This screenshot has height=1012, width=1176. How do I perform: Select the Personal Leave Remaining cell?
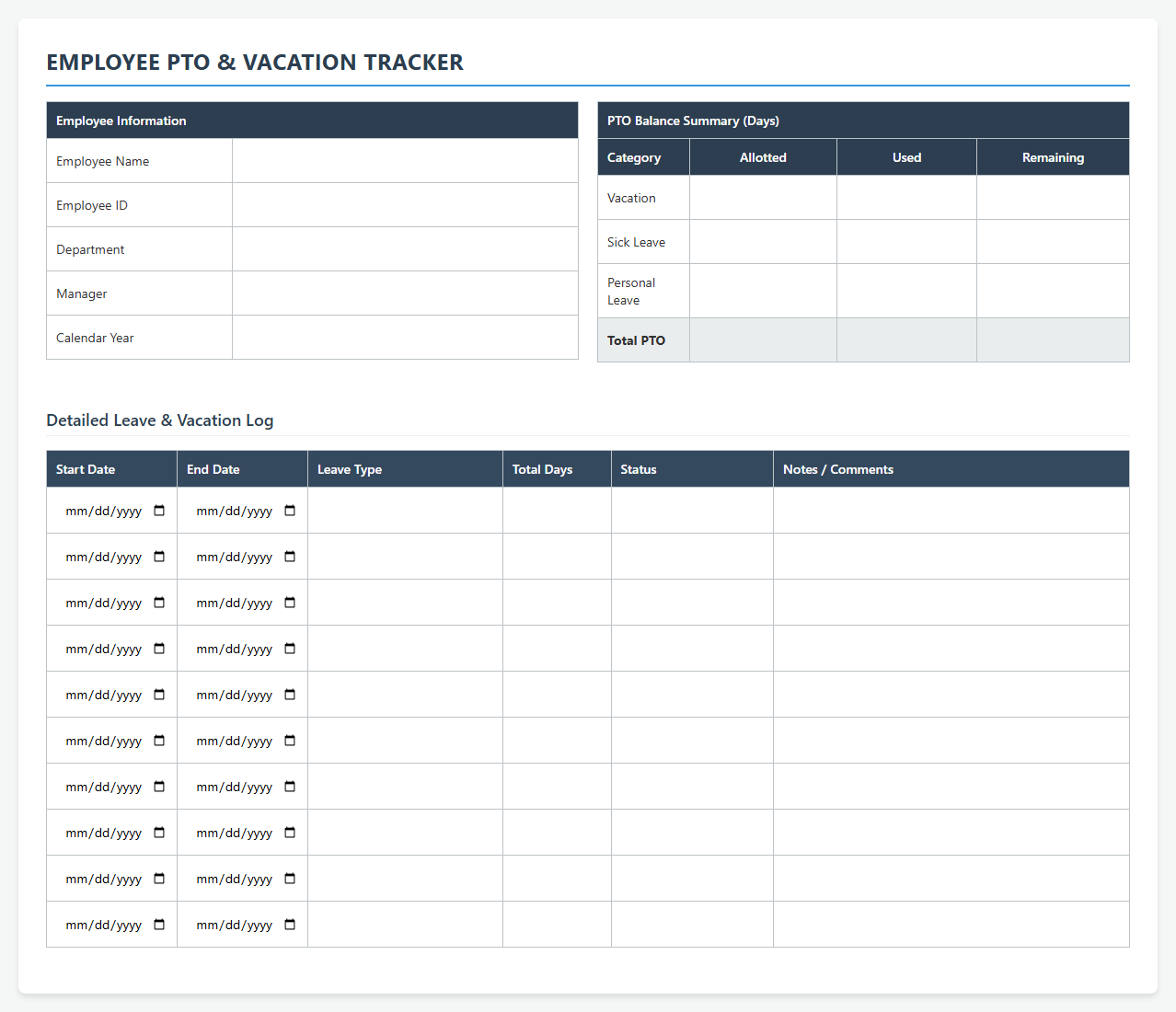pyautogui.click(x=1053, y=291)
